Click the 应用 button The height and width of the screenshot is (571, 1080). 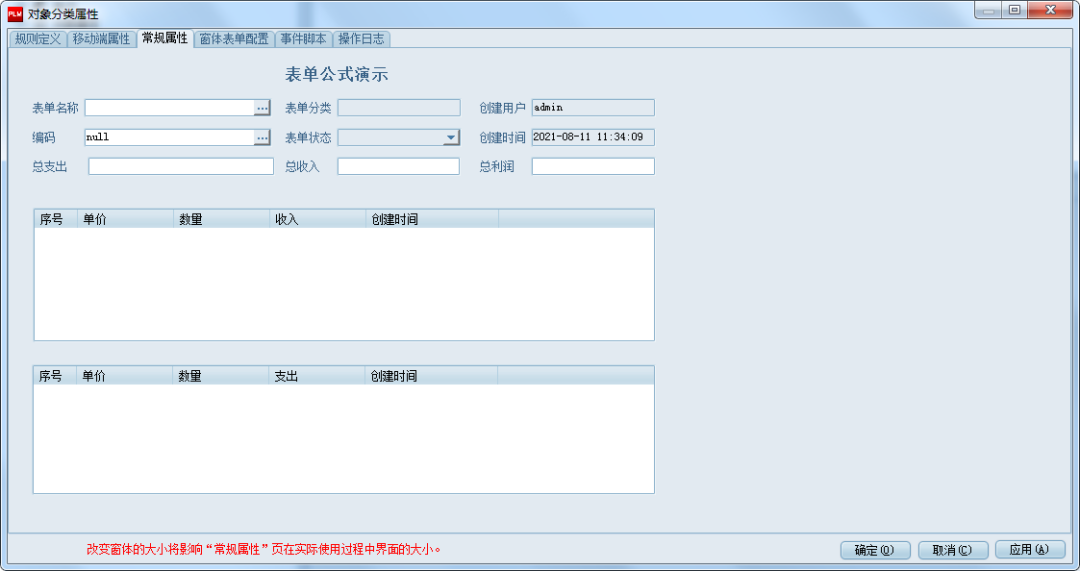[x=1029, y=550]
